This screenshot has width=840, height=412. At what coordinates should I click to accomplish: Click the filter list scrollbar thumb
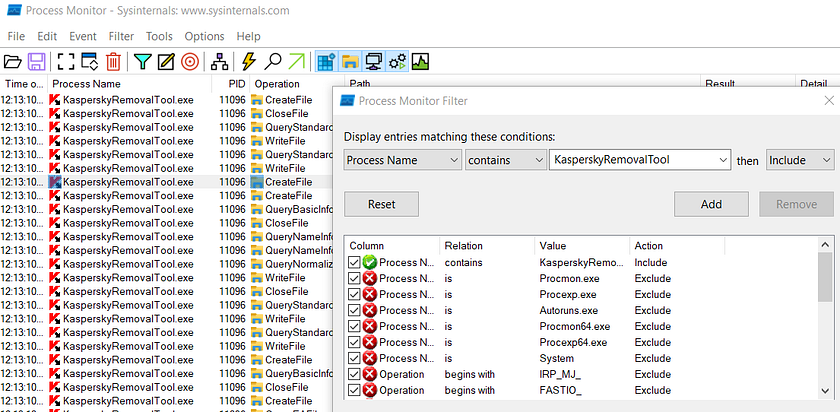click(x=826, y=277)
